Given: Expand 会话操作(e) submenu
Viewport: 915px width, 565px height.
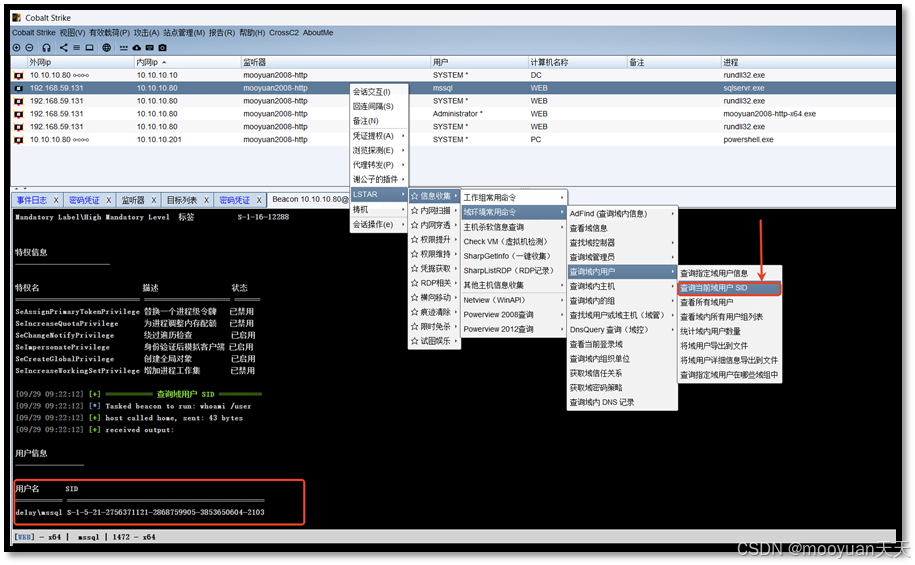Looking at the screenshot, I should [379, 224].
